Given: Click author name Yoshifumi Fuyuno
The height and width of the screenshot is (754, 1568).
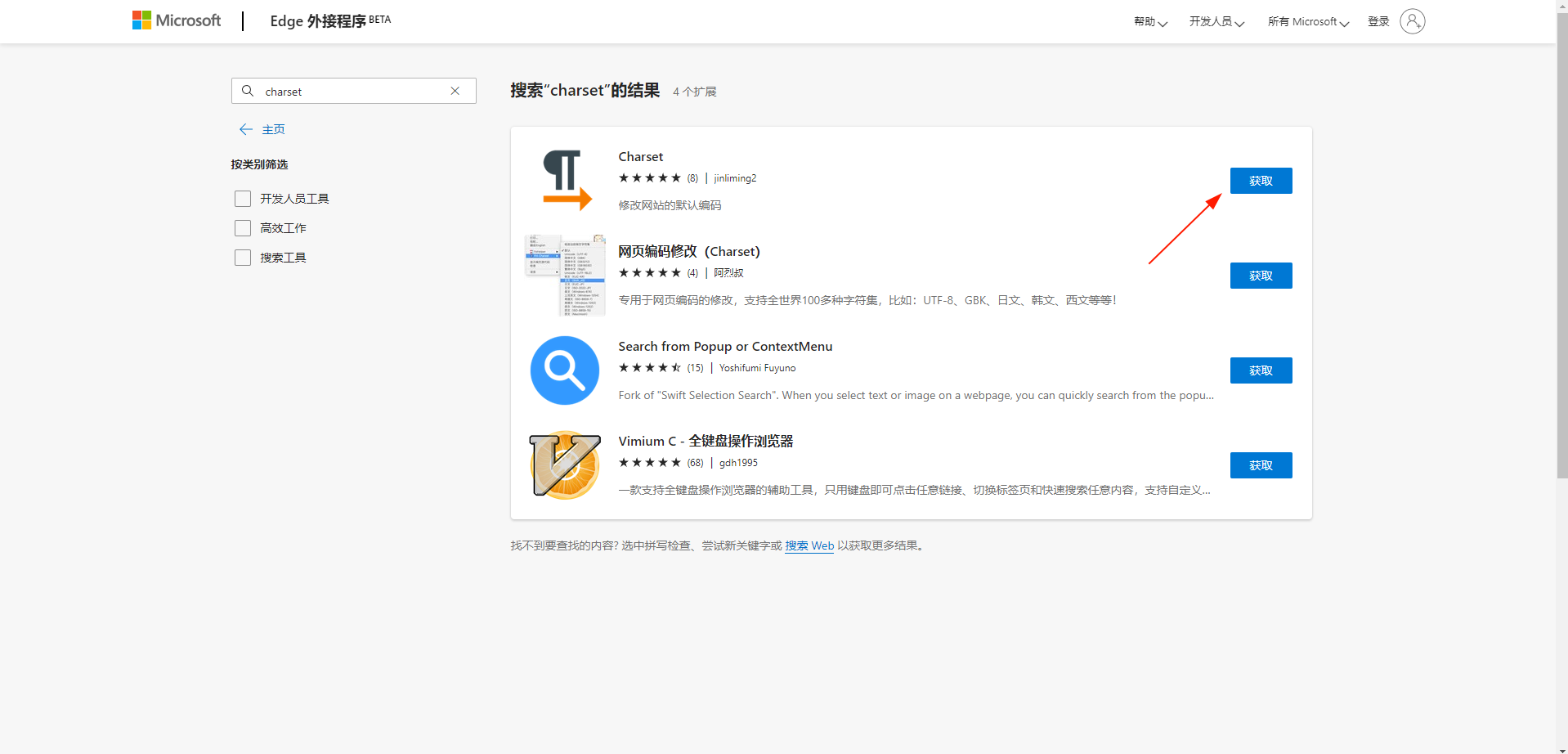Looking at the screenshot, I should (757, 368).
